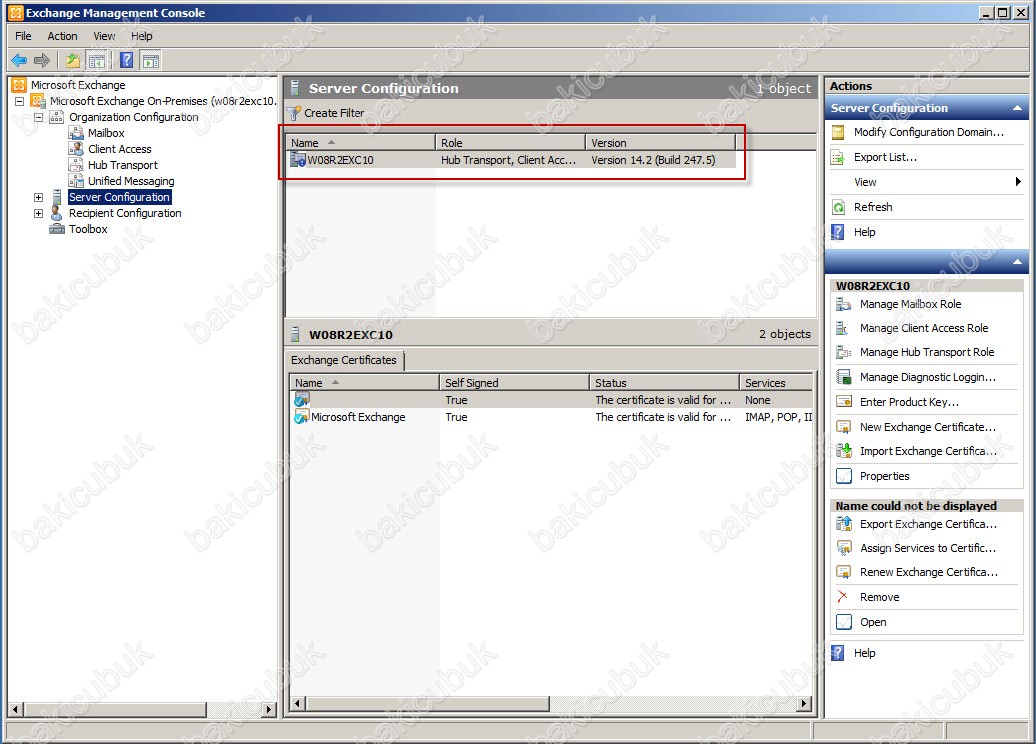Click the W08R2EXC10 server row icon

[x=298, y=160]
